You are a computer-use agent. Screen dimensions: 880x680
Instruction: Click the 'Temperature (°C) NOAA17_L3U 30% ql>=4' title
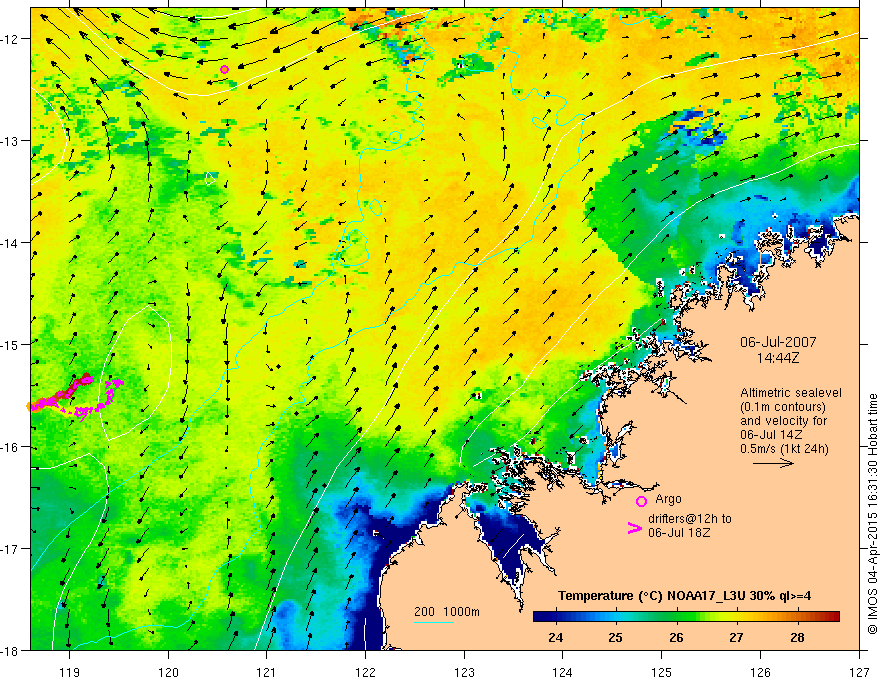pos(684,596)
